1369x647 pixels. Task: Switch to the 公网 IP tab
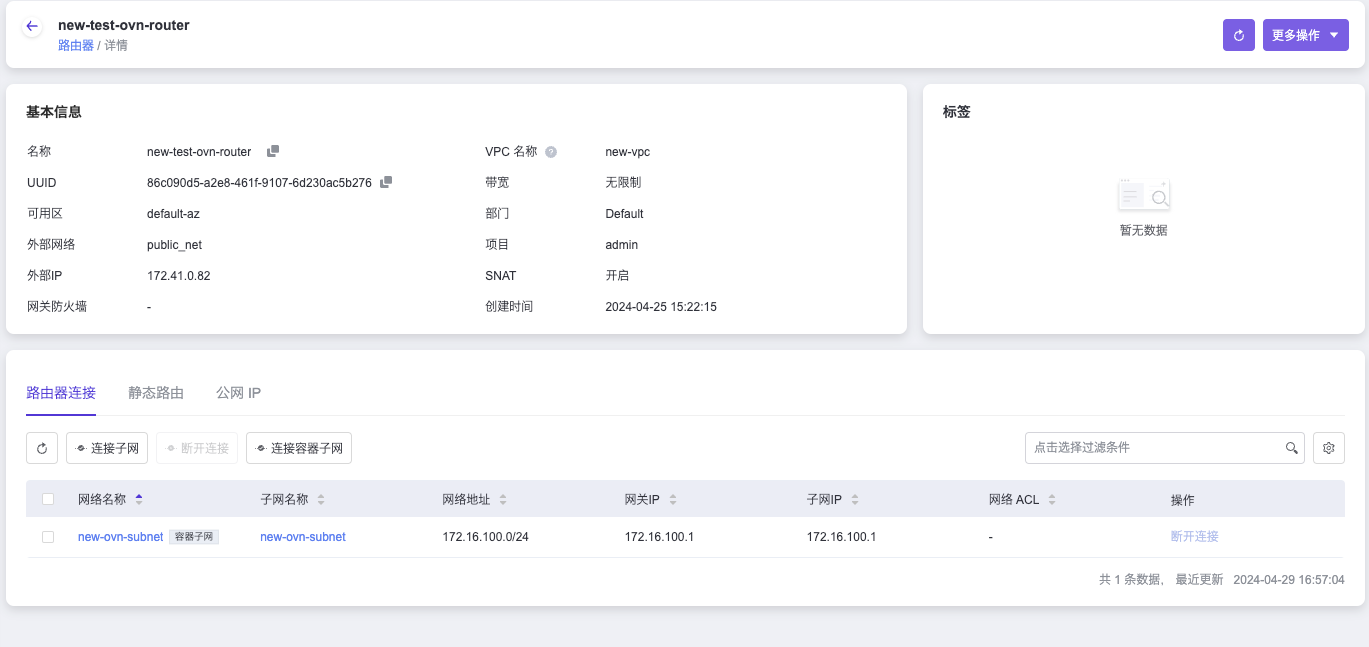(x=238, y=393)
